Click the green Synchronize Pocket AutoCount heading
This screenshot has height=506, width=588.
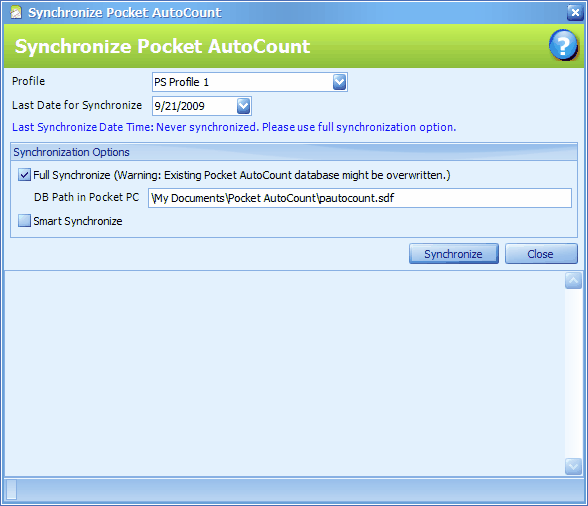pyautogui.click(x=162, y=47)
